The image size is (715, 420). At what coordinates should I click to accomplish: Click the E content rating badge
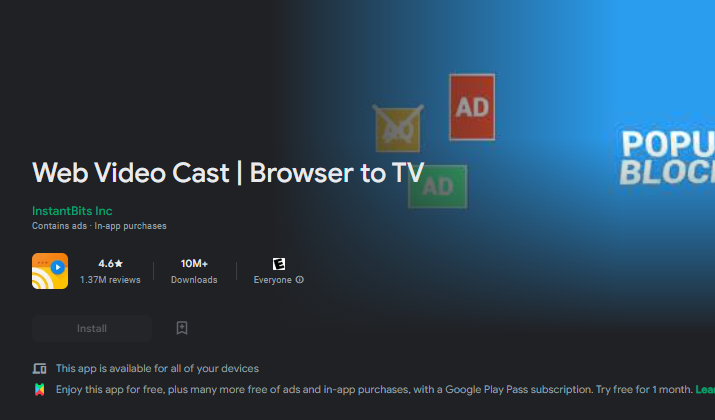coord(279,264)
